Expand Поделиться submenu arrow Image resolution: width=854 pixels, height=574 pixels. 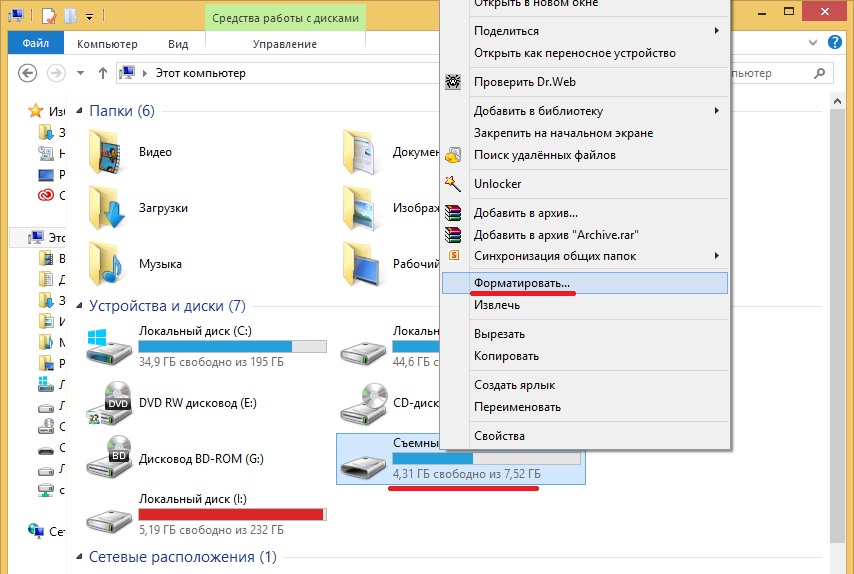tap(717, 30)
